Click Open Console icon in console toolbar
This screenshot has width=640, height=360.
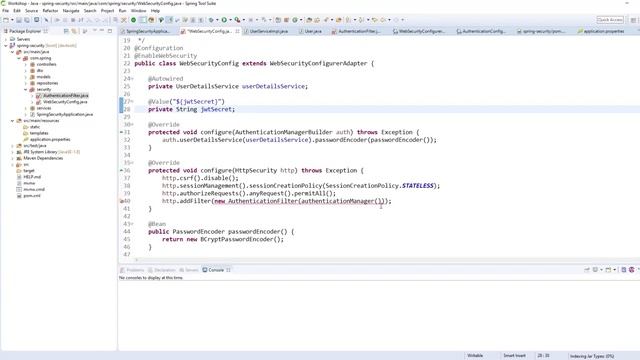[x=608, y=270]
